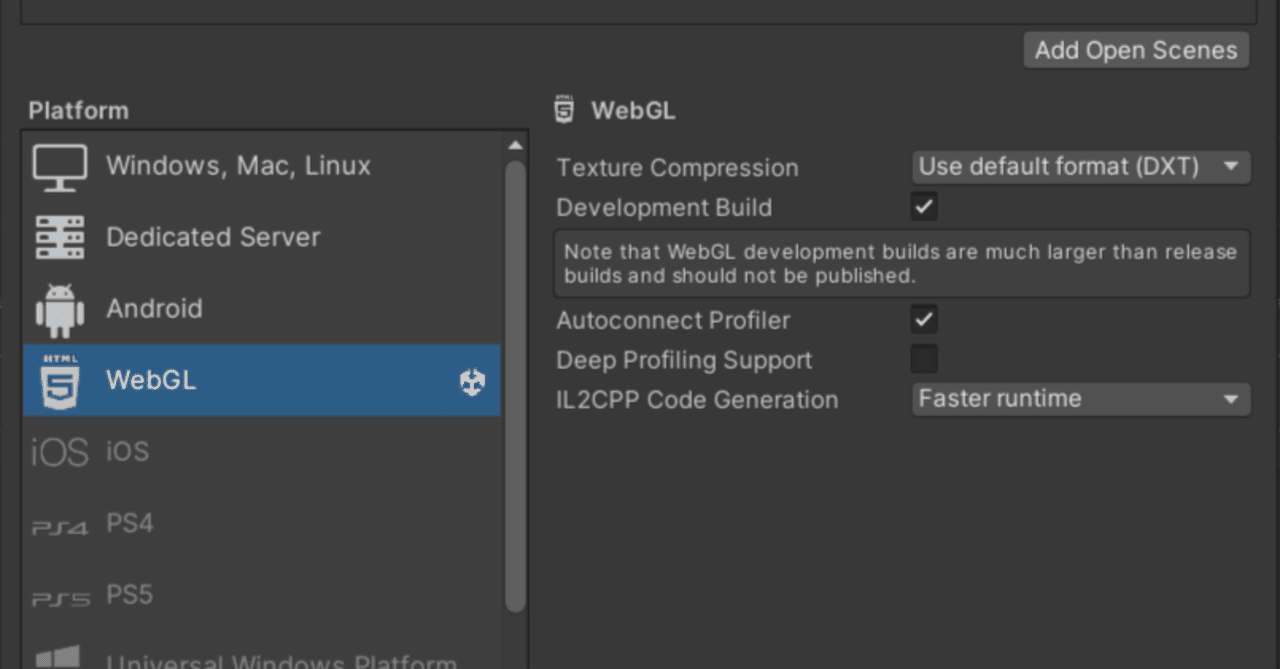
Task: Click the WebGL HTML5 platform icon
Action: coord(59,380)
